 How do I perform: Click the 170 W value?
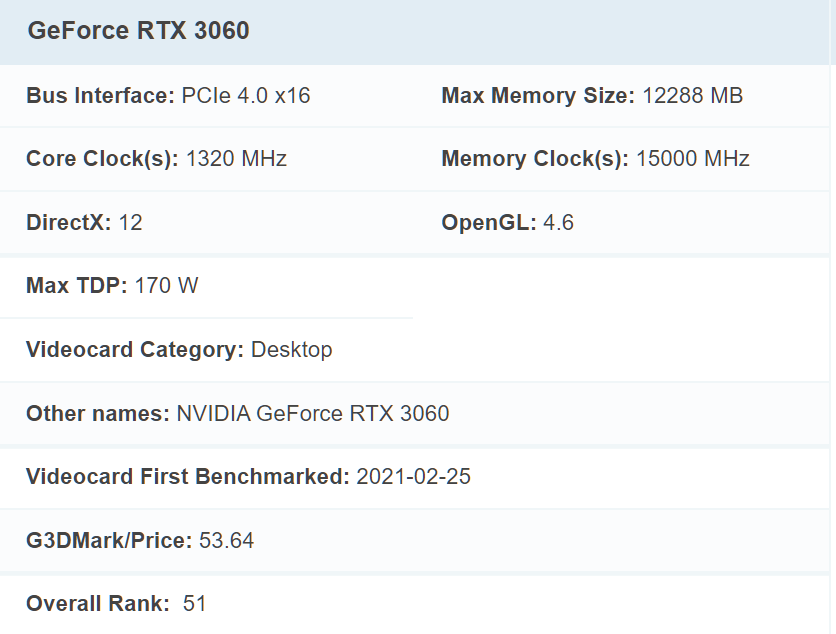pyautogui.click(x=166, y=285)
